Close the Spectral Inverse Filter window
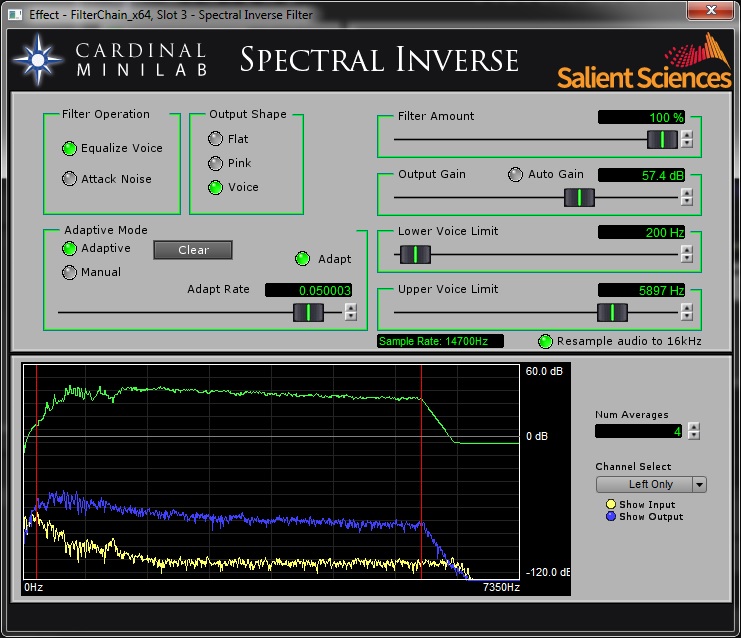The width and height of the screenshot is (741, 638). point(710,10)
